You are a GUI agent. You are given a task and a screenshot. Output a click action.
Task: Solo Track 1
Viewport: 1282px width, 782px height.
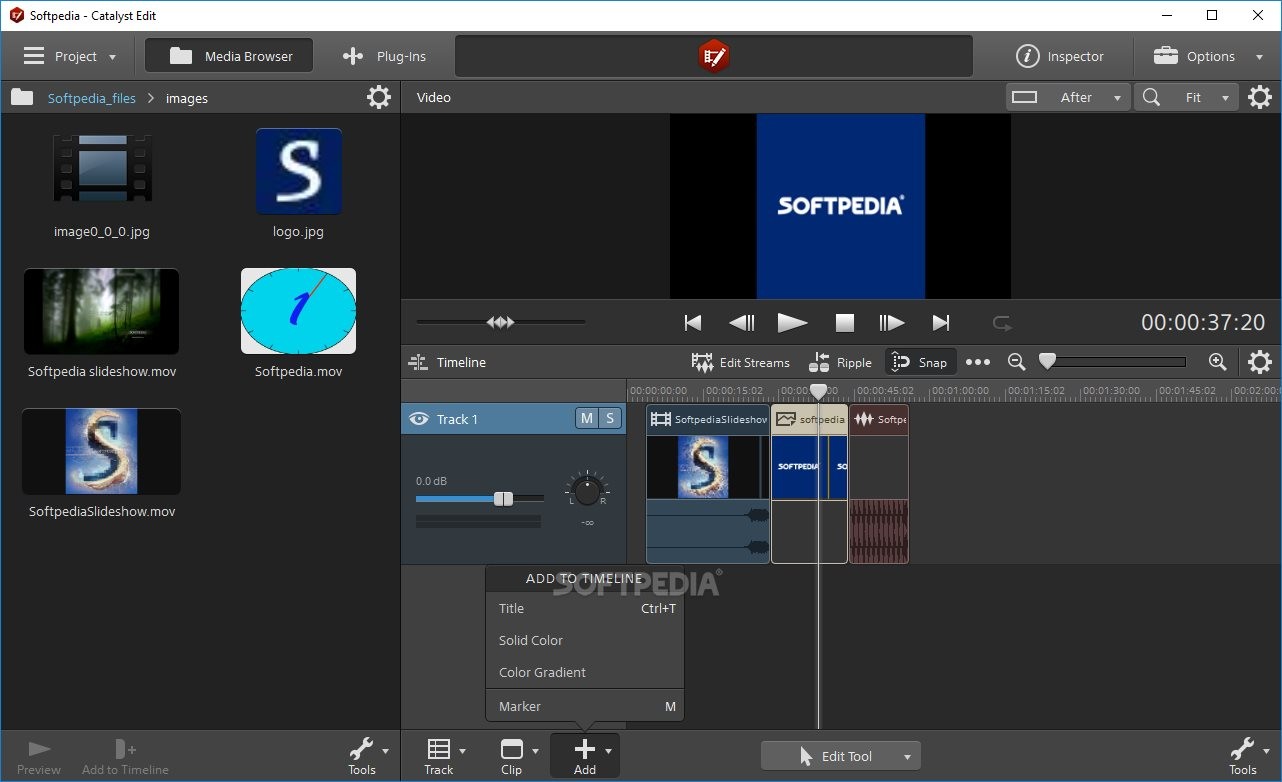[609, 419]
